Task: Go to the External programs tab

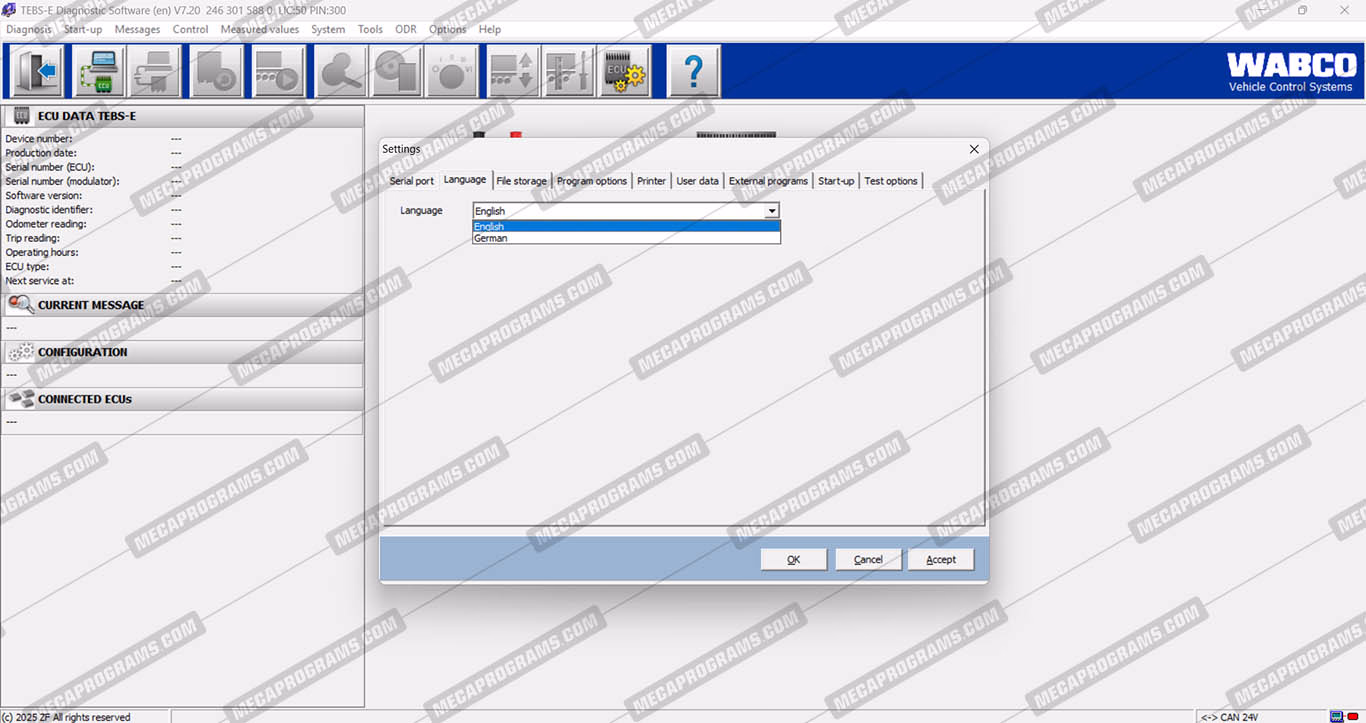Action: tap(768, 181)
